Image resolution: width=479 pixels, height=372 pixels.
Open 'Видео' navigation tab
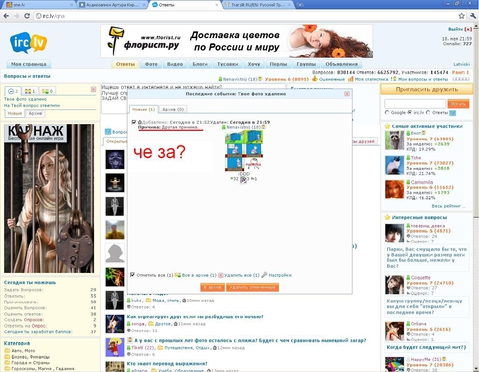pos(175,64)
